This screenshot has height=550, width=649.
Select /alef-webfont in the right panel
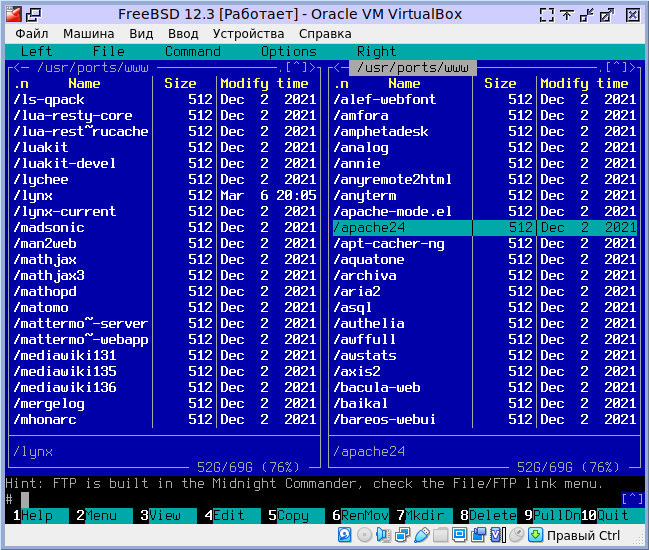(485, 99)
